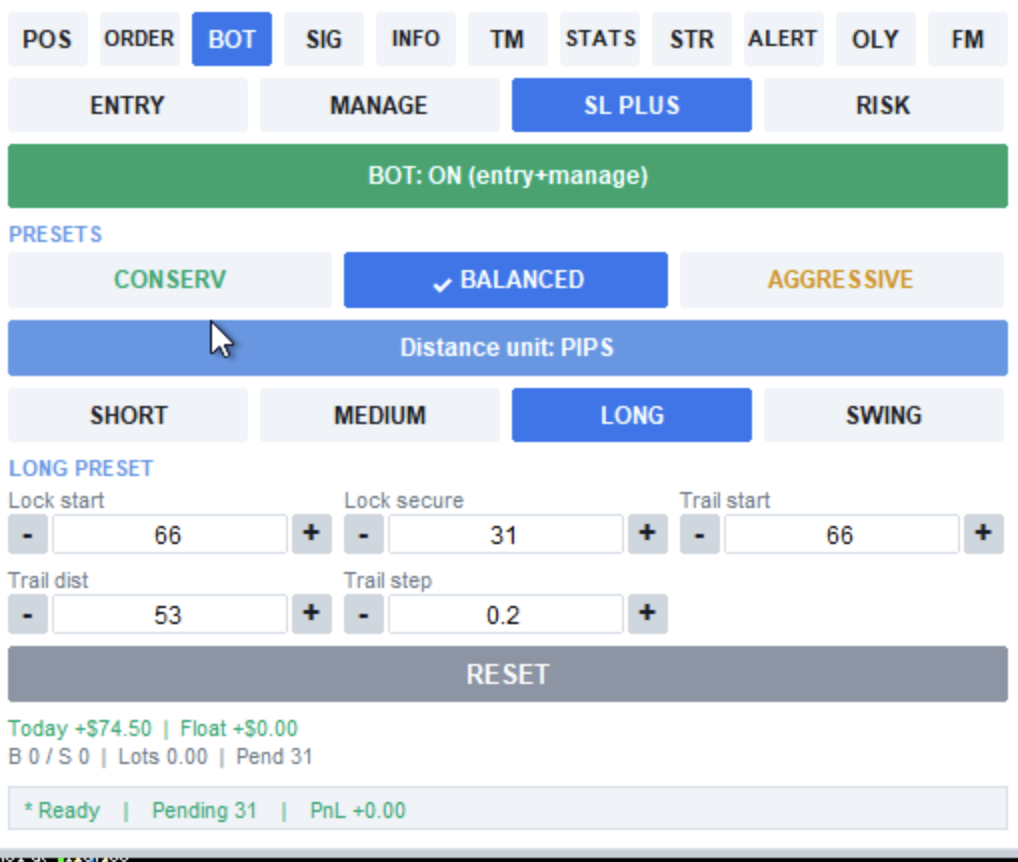Select the SL PLUS sub-tab
Image resolution: width=1018 pixels, height=862 pixels.
click(632, 105)
